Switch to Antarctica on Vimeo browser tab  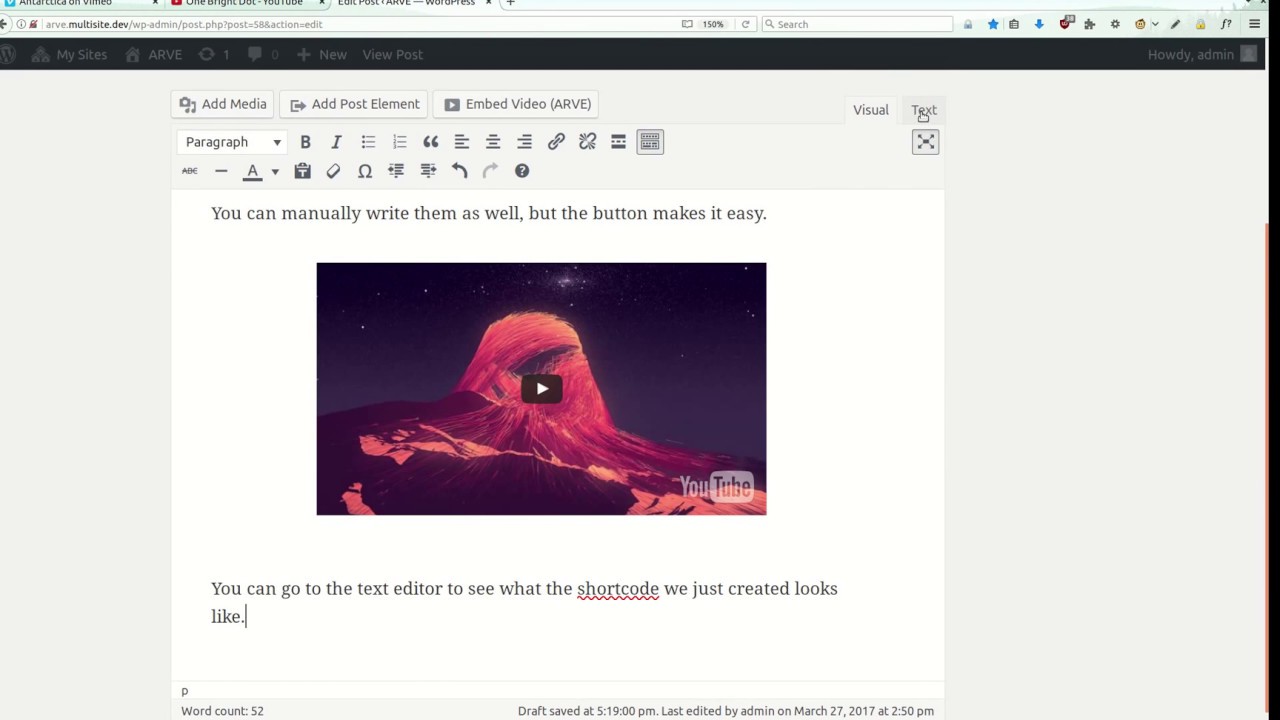pyautogui.click(x=78, y=3)
